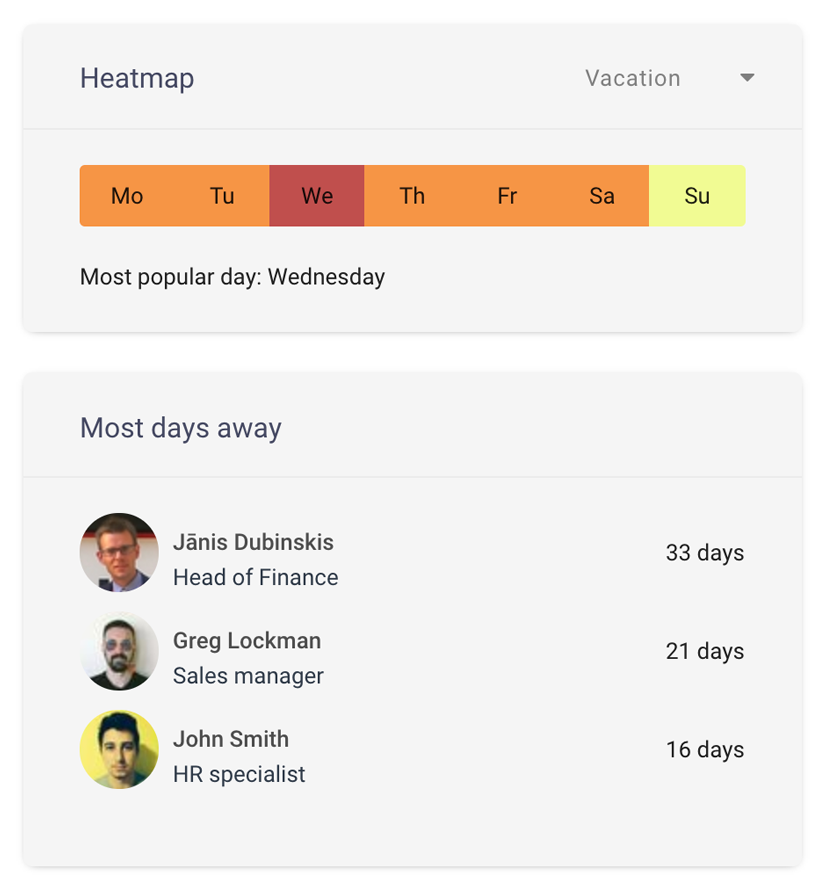Select the Thursday heatmap cell

tap(412, 196)
